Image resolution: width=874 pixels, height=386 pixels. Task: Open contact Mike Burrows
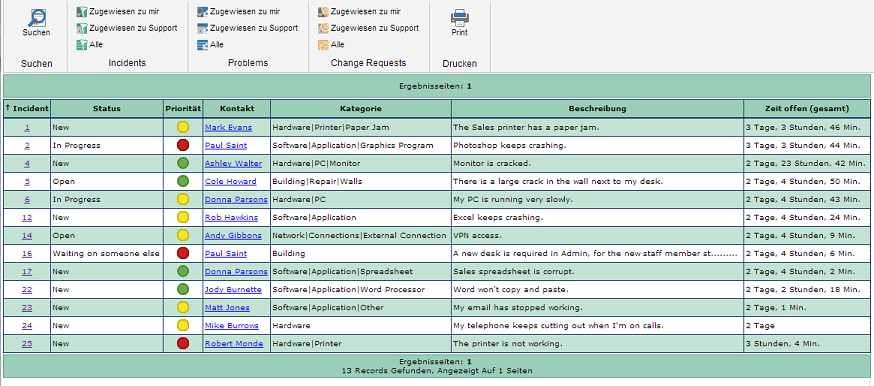coord(231,326)
